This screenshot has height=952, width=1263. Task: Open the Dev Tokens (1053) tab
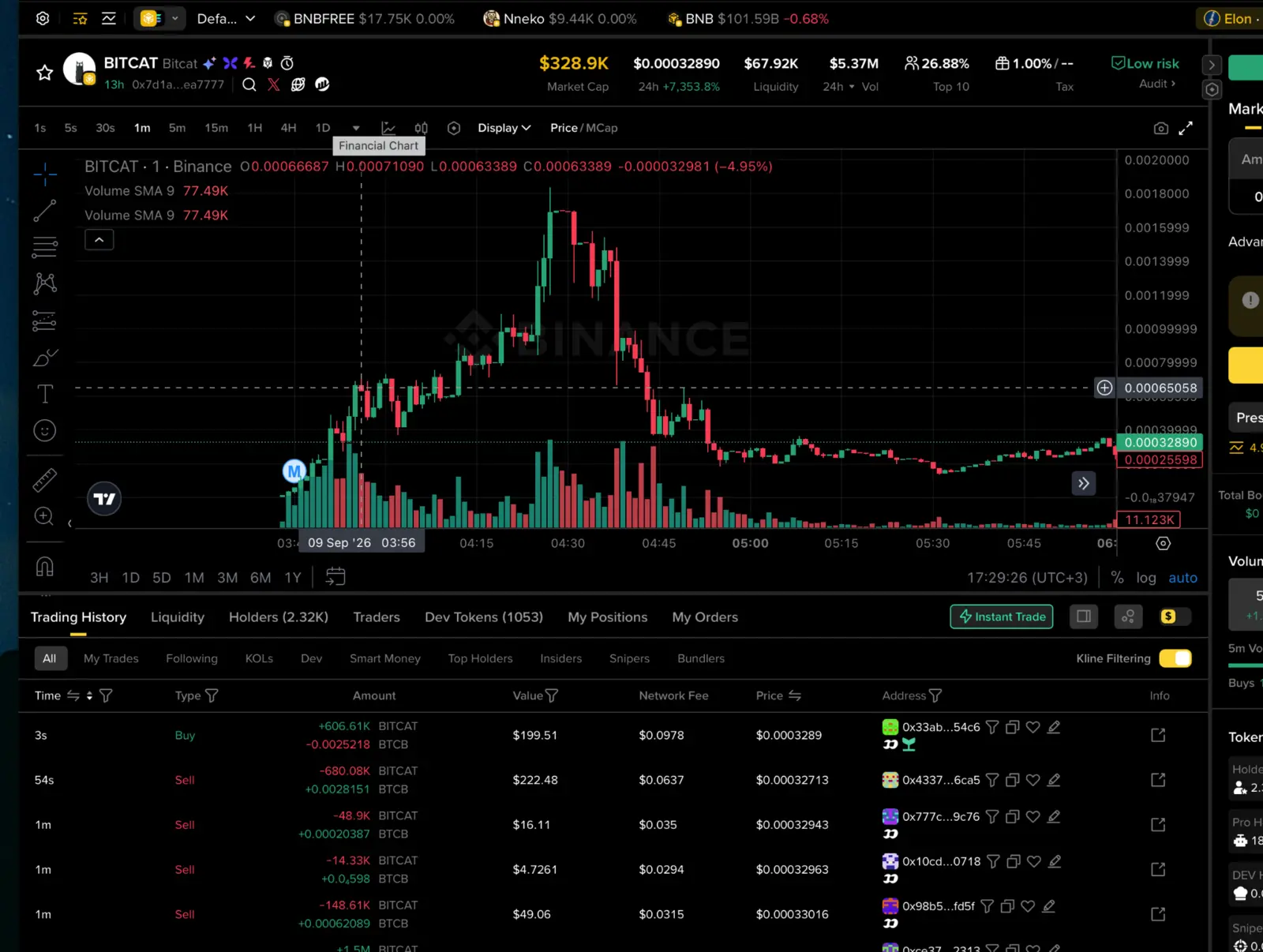pos(484,617)
